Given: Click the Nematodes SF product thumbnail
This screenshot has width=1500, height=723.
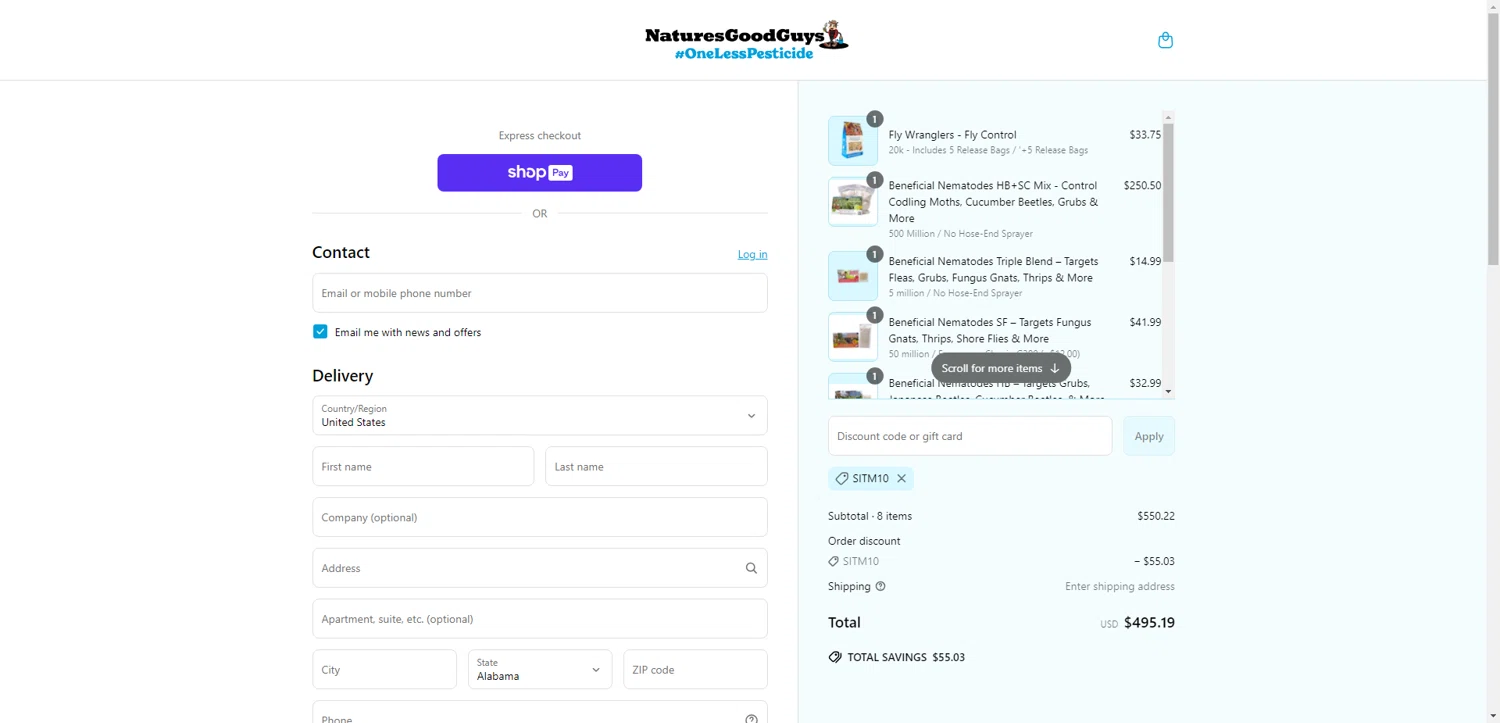Looking at the screenshot, I should (853, 337).
